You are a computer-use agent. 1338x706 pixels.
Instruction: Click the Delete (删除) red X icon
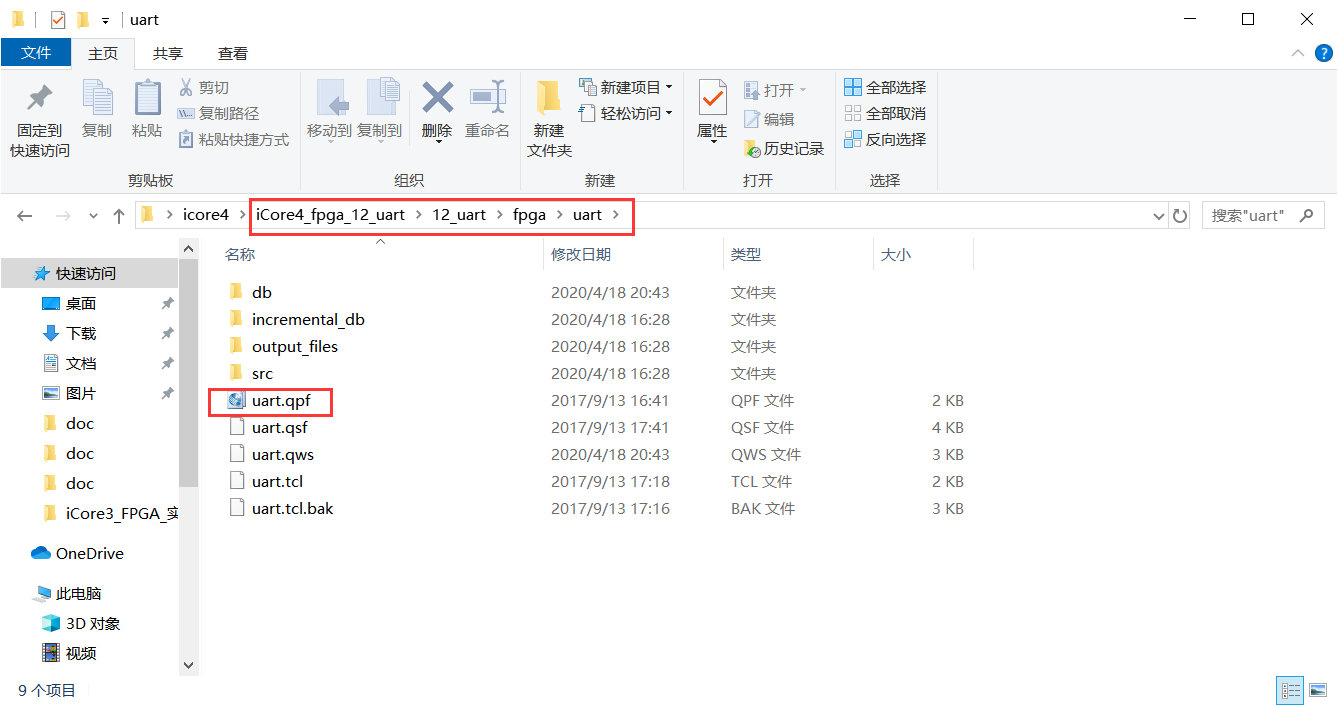pos(437,100)
